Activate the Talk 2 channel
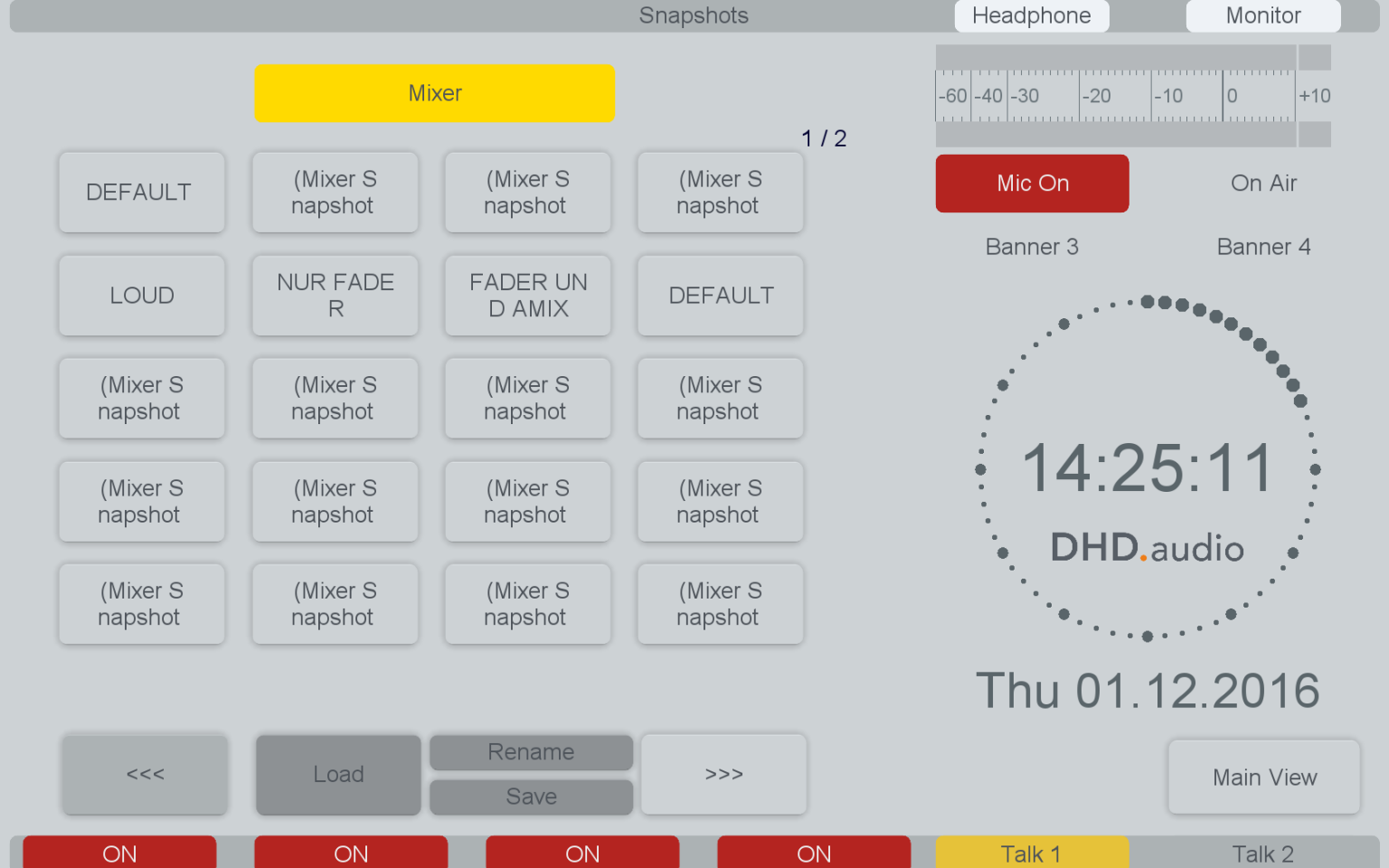The image size is (1389, 868). click(x=1262, y=853)
